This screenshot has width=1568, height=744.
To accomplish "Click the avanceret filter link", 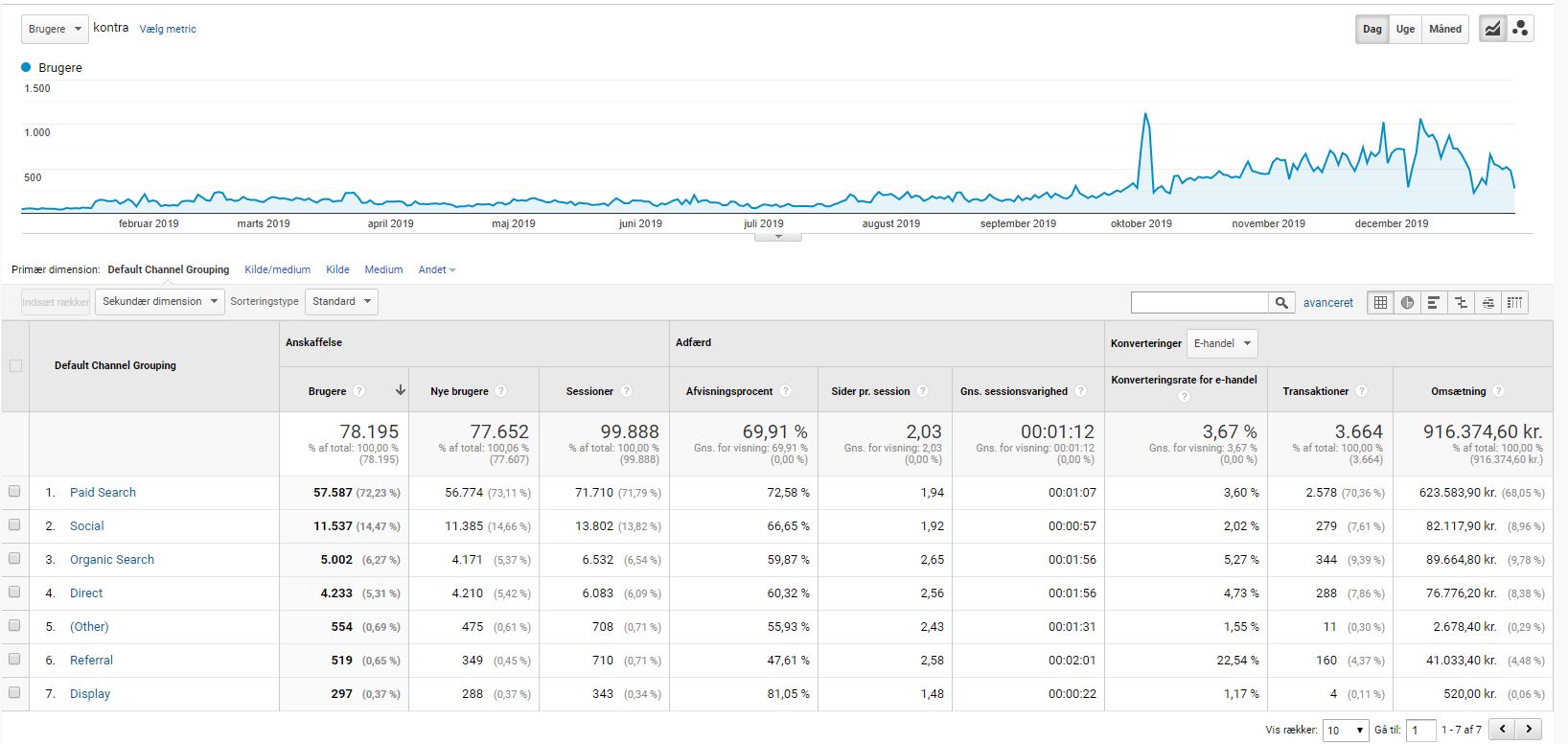I will [x=1327, y=303].
